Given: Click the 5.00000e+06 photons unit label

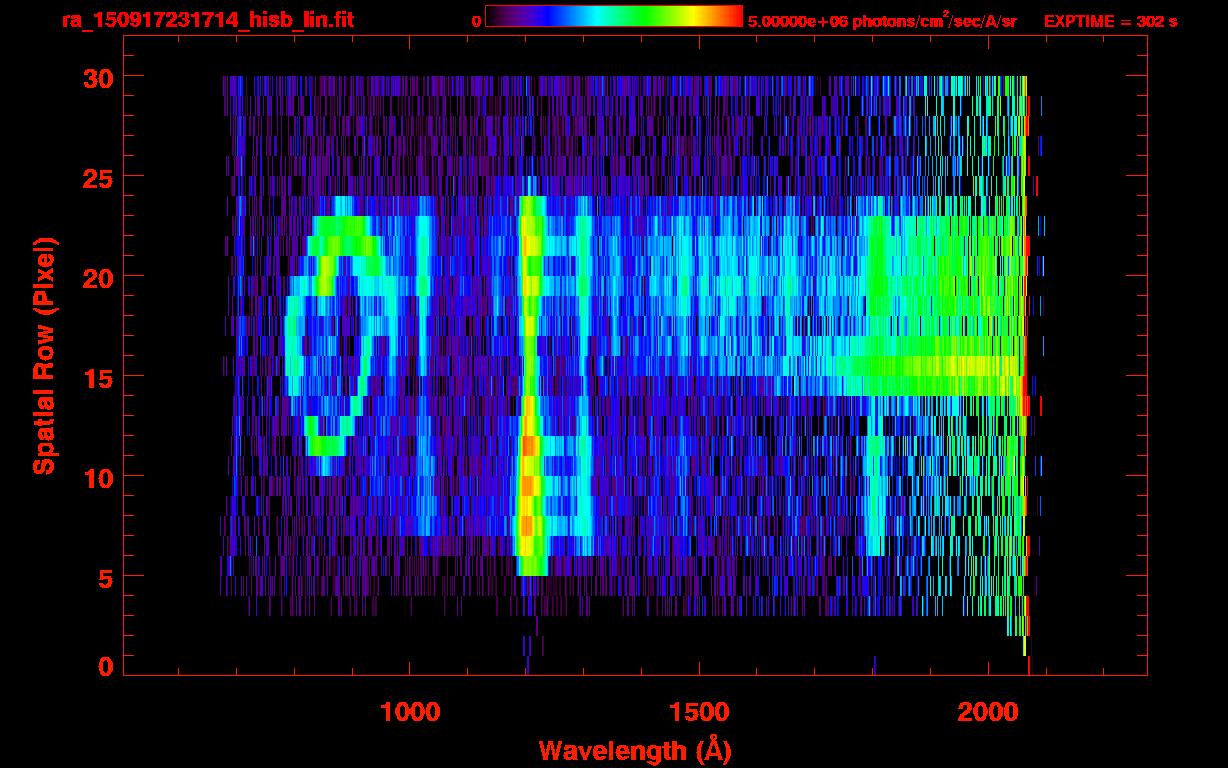Looking at the screenshot, I should tap(882, 20).
